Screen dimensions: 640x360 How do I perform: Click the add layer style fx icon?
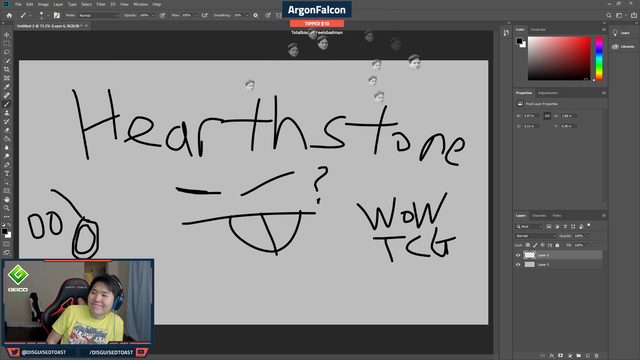click(552, 356)
